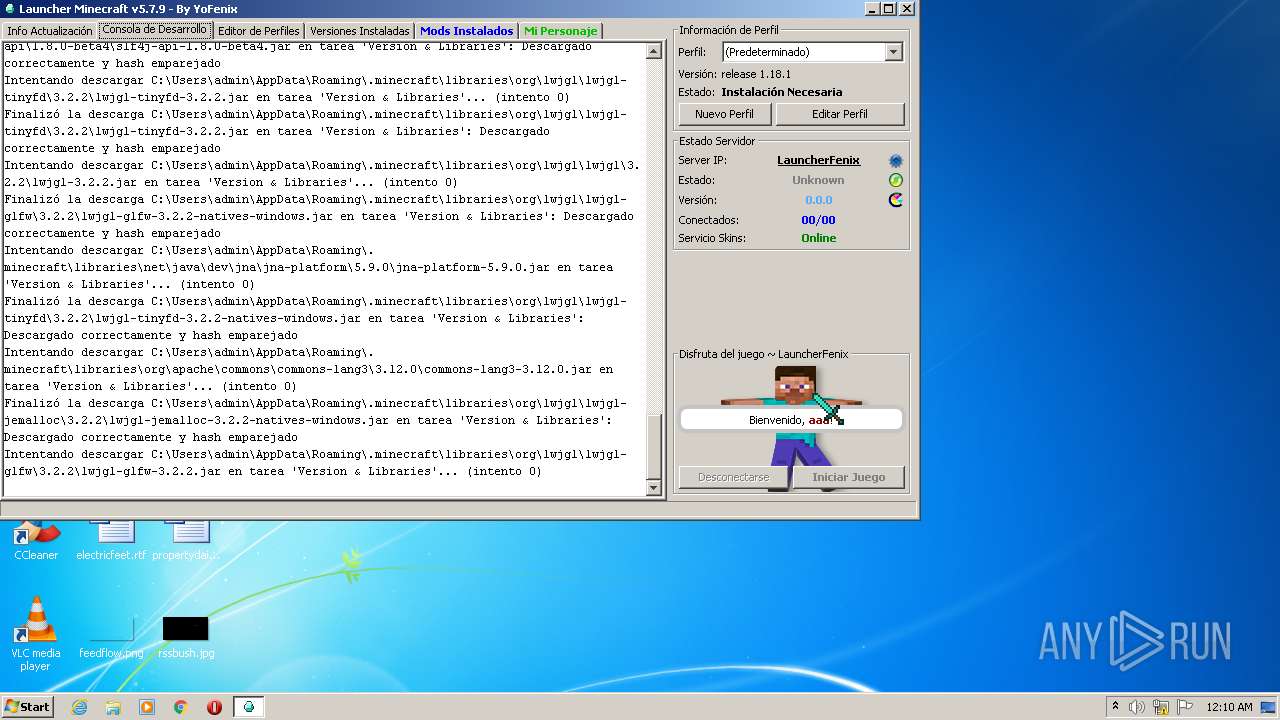This screenshot has width=1280, height=720.
Task: Open the Mods Instalados tab
Action: [x=467, y=31]
